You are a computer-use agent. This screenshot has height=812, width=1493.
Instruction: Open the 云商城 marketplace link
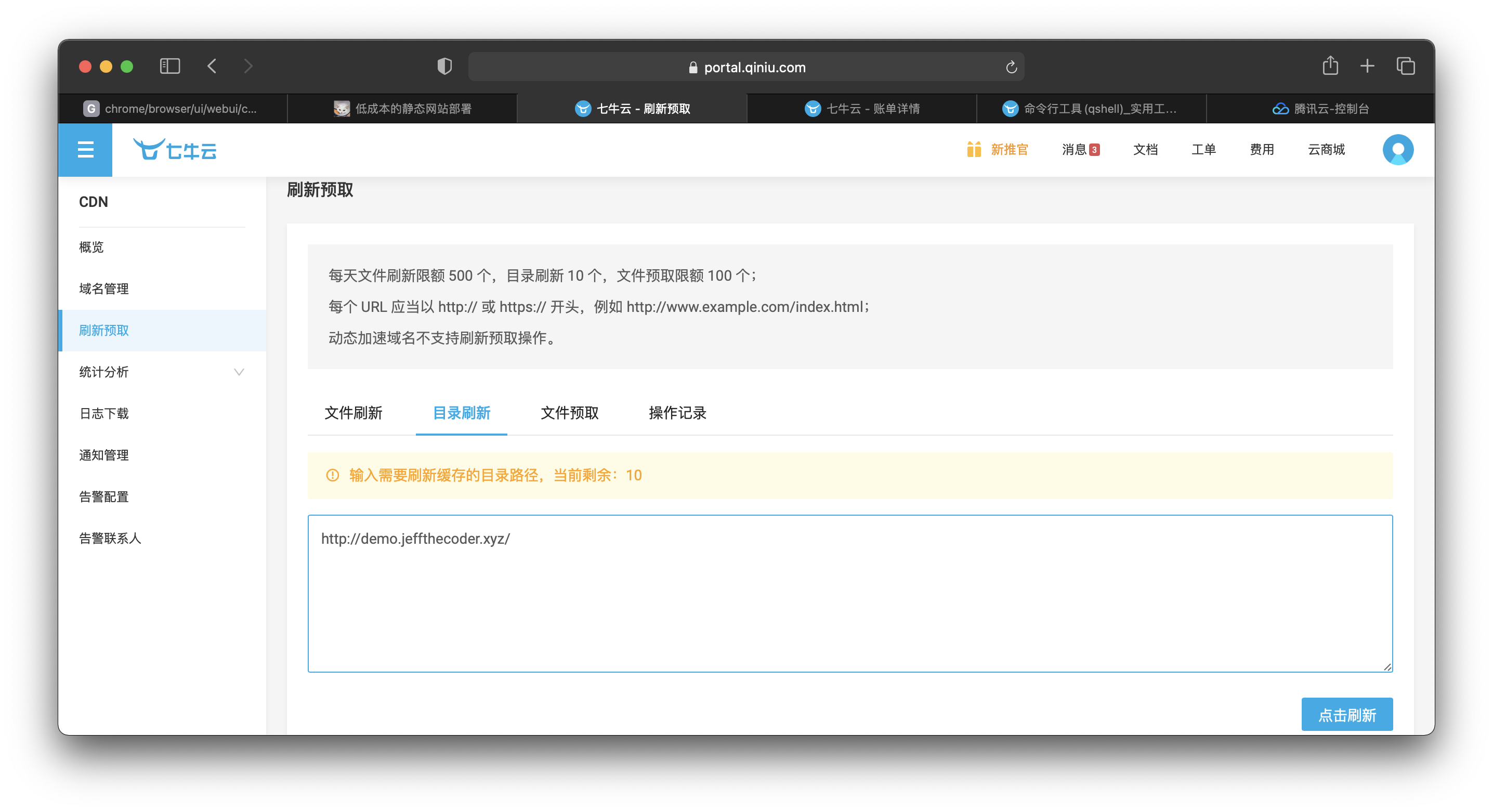point(1326,150)
